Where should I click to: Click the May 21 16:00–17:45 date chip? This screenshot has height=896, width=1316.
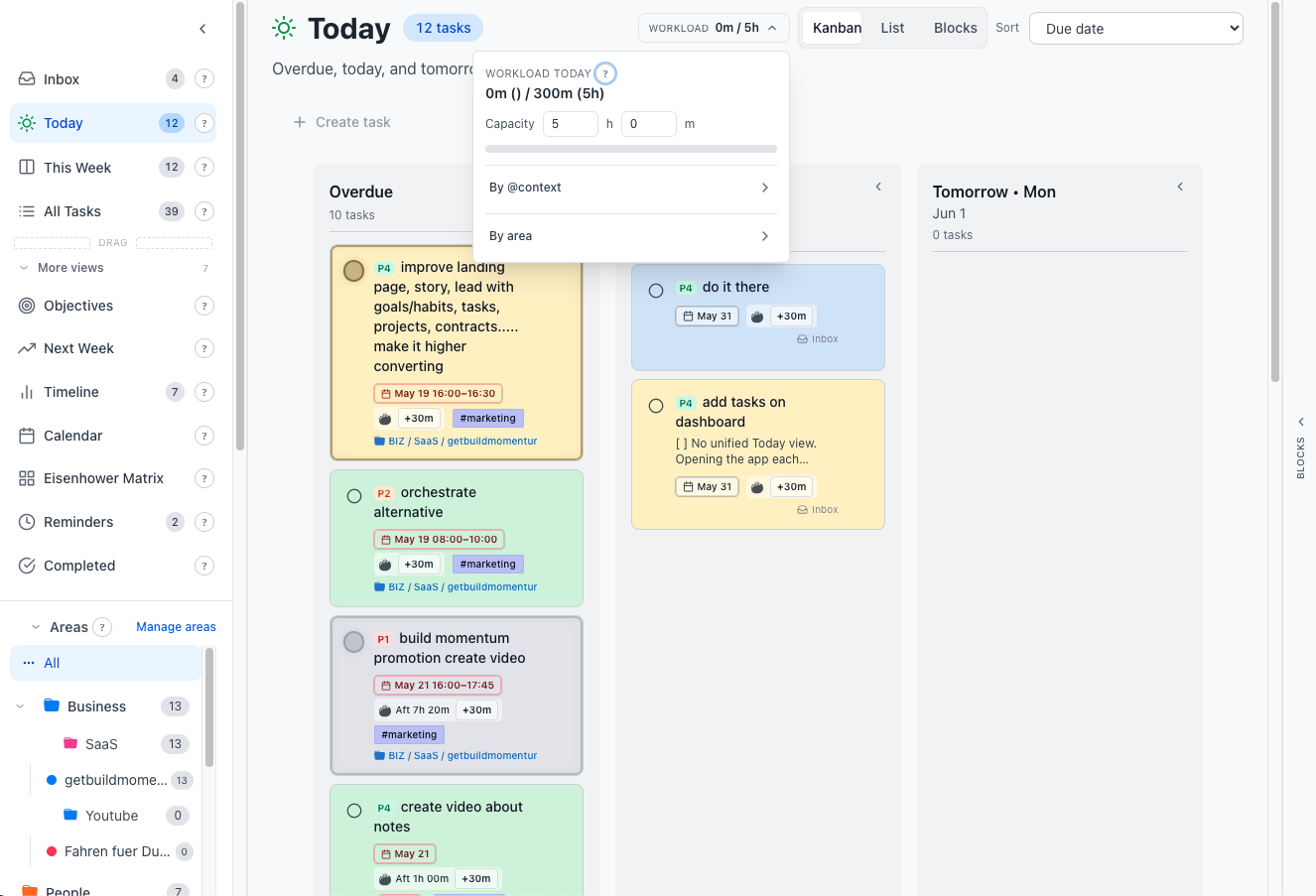pos(438,686)
